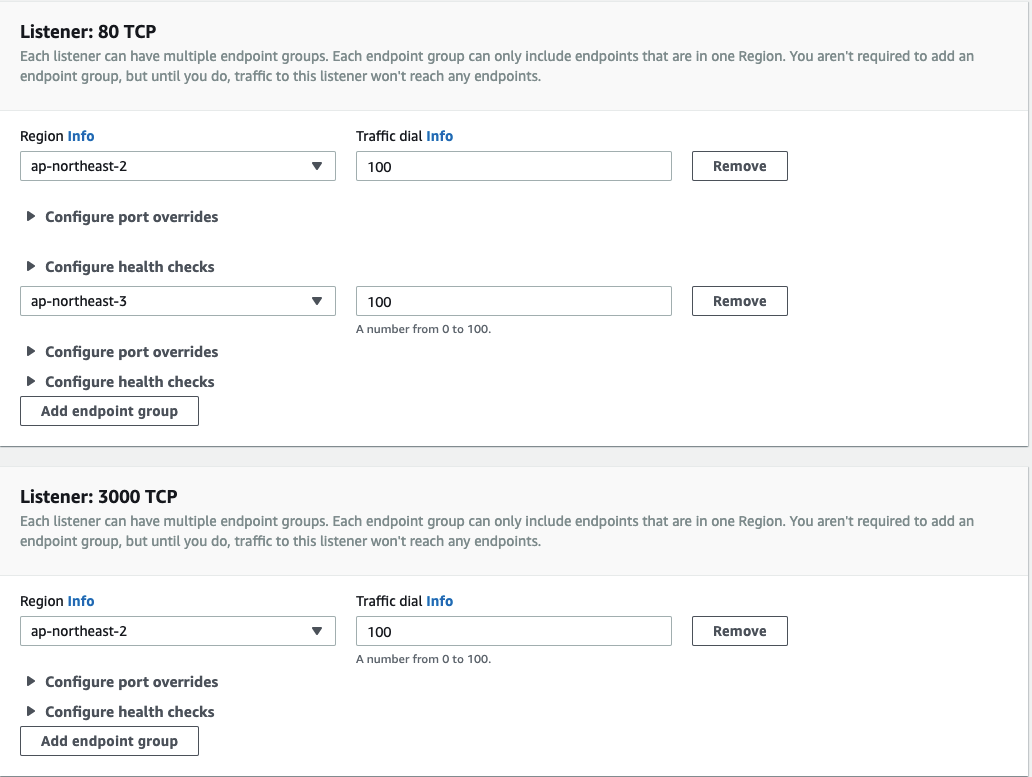Add endpoint group to Listener 3000 TCP
The width and height of the screenshot is (1032, 777).
(109, 741)
